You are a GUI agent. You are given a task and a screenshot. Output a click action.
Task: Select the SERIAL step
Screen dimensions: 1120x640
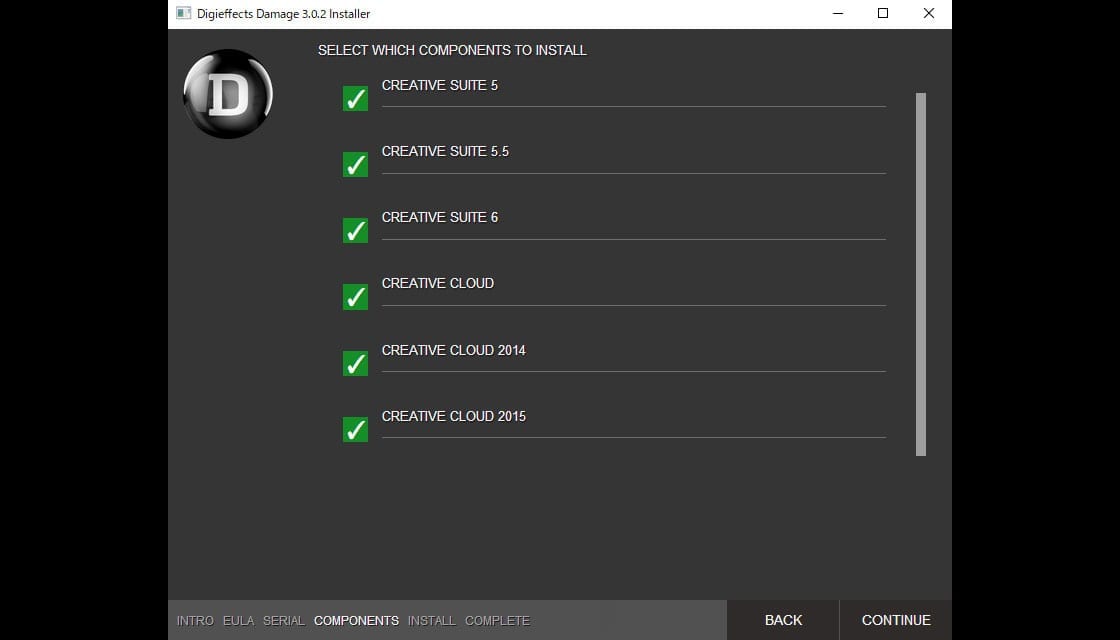coord(284,621)
